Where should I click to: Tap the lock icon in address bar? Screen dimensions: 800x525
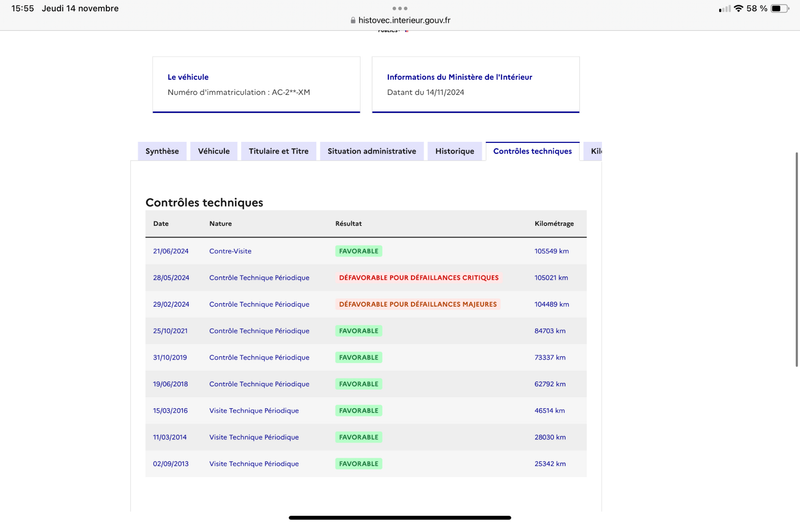pyautogui.click(x=353, y=20)
